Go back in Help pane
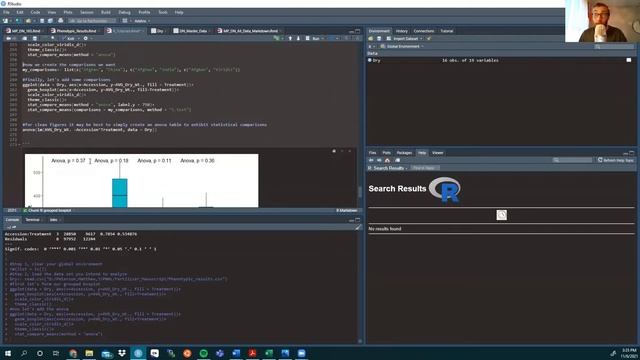Viewport: 640px width, 360px height. 371,160
